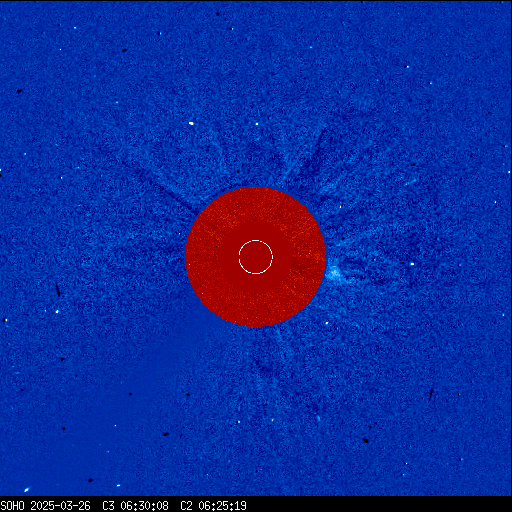Click the dark blob below-left of the red disk
This screenshot has height=512, width=512.
pos(166,434)
